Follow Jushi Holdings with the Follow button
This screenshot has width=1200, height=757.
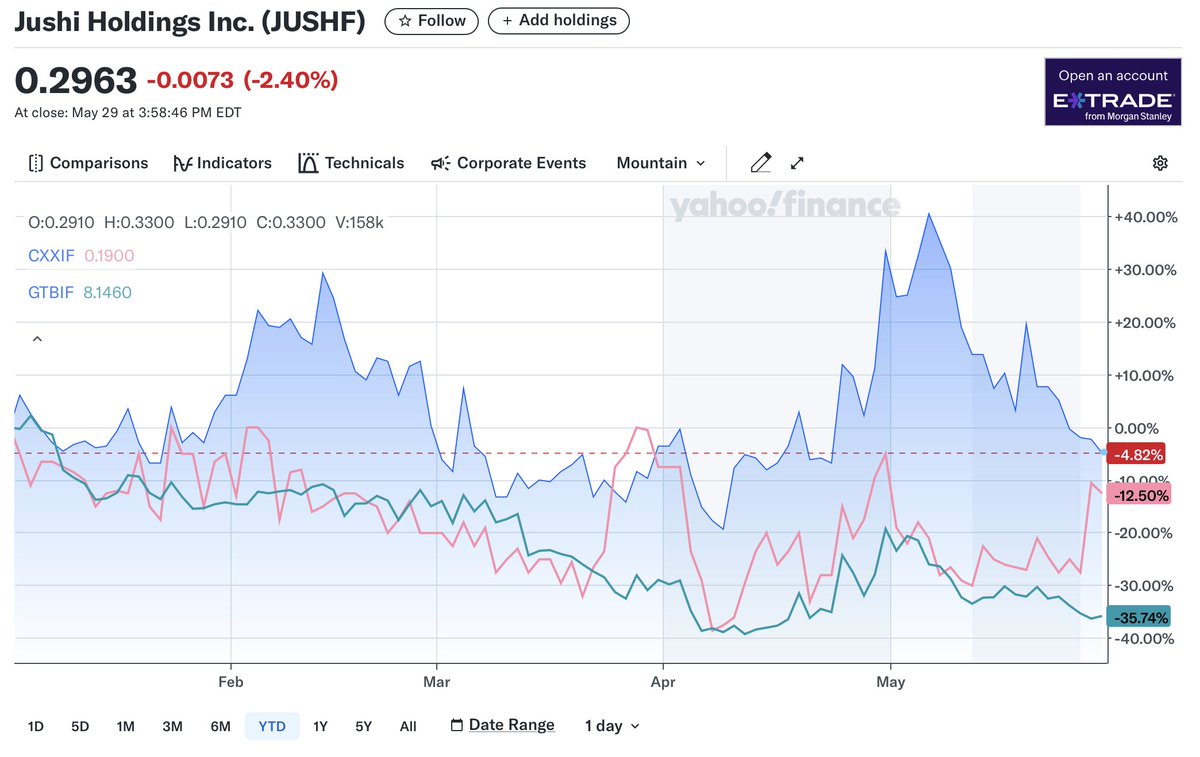click(x=432, y=20)
